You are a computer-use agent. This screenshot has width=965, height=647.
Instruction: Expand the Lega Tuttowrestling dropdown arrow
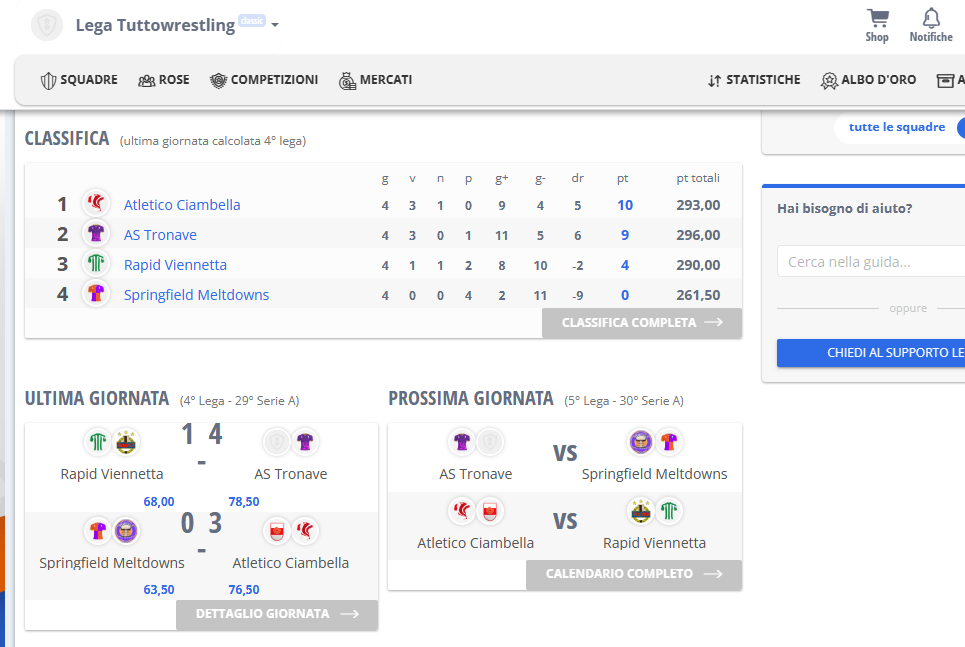coord(275,25)
